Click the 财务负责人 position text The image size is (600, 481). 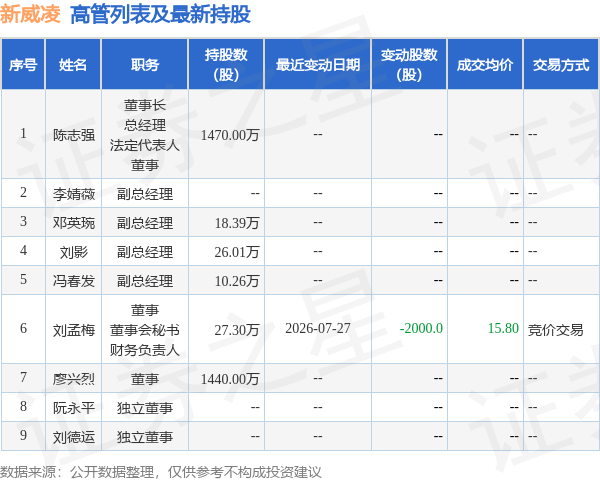(145, 350)
